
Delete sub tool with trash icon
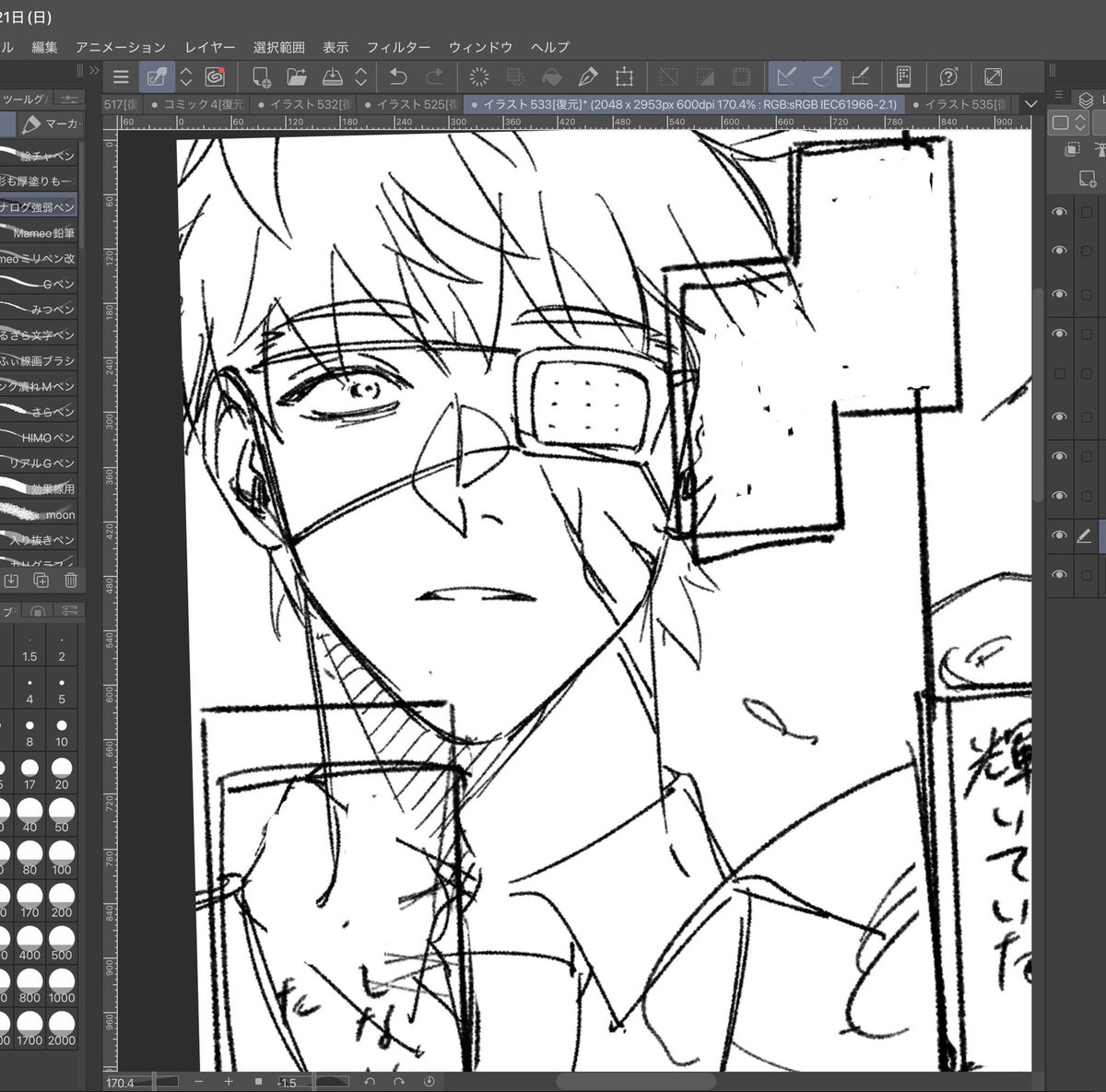coord(70,580)
